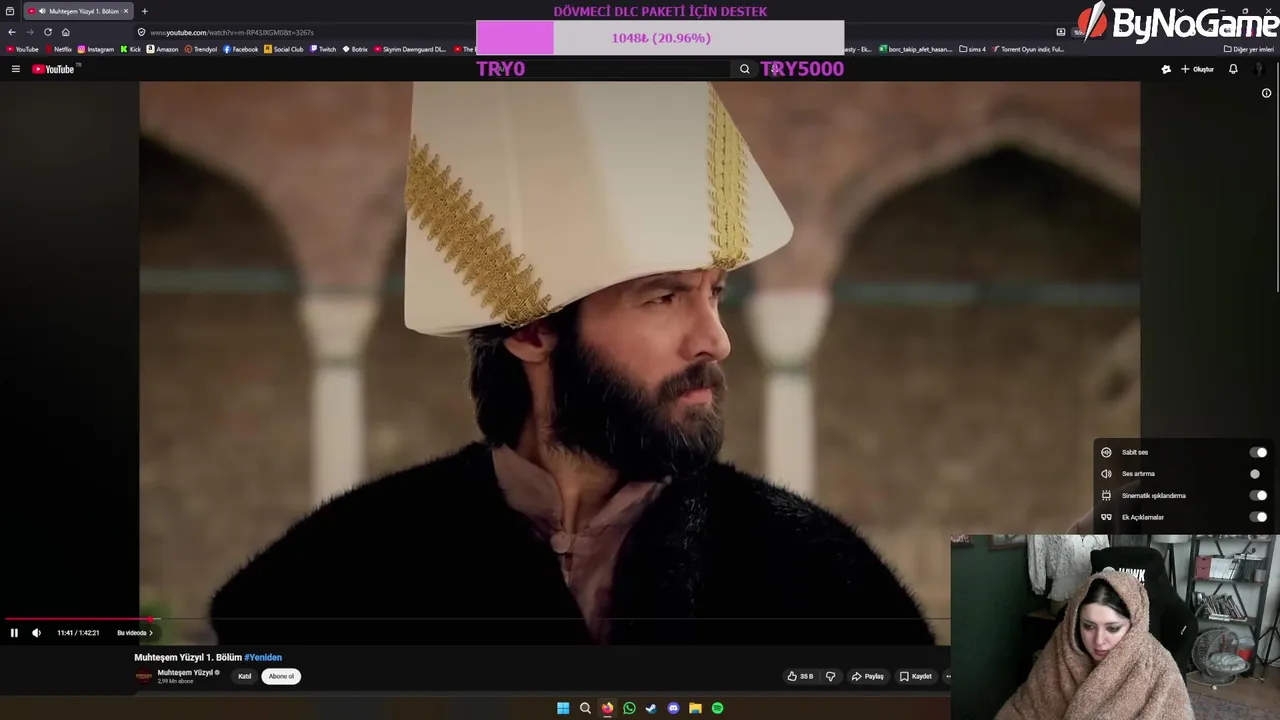The height and width of the screenshot is (720, 1280).
Task: Open the #Yeniden hashtag link
Action: tap(263, 657)
